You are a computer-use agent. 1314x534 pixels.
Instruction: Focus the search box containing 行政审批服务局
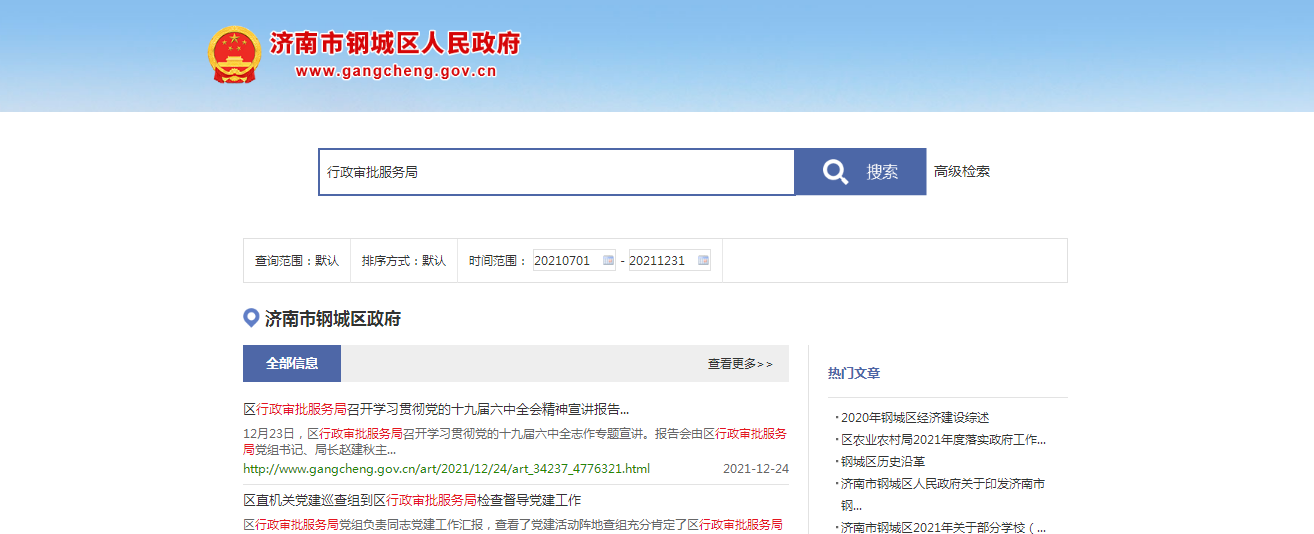556,172
